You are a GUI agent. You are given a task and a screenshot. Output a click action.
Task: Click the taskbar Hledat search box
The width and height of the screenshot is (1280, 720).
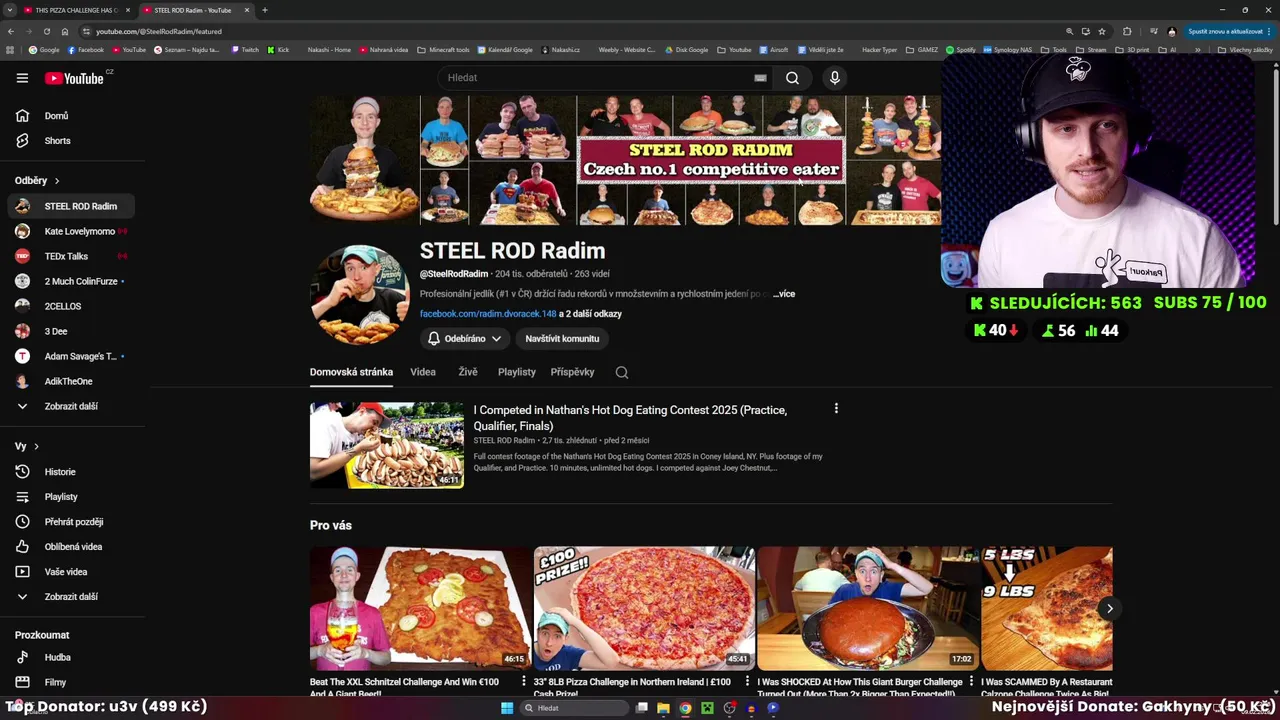click(574, 708)
